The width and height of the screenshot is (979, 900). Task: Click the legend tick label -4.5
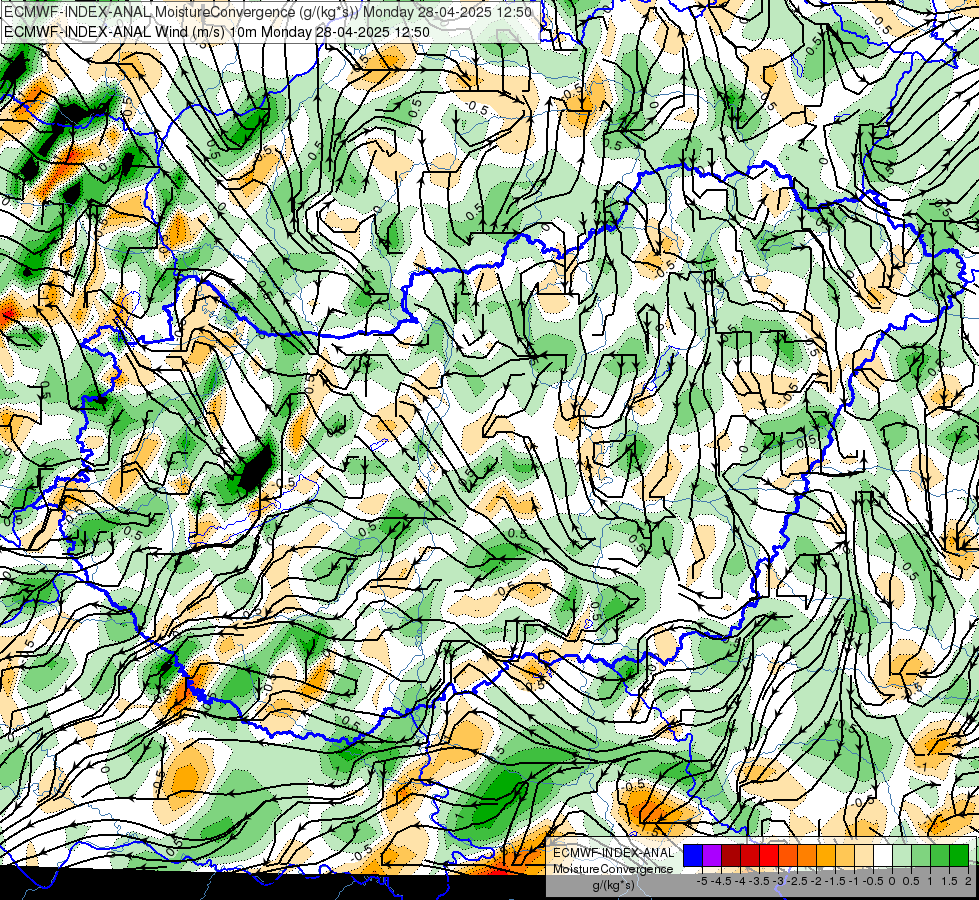click(x=721, y=881)
